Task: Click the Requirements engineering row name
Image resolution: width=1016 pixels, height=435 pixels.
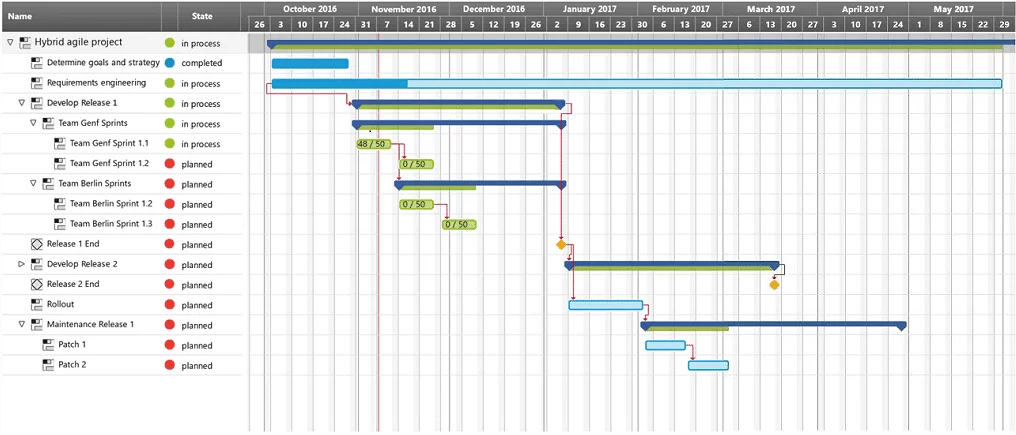Action: point(97,83)
